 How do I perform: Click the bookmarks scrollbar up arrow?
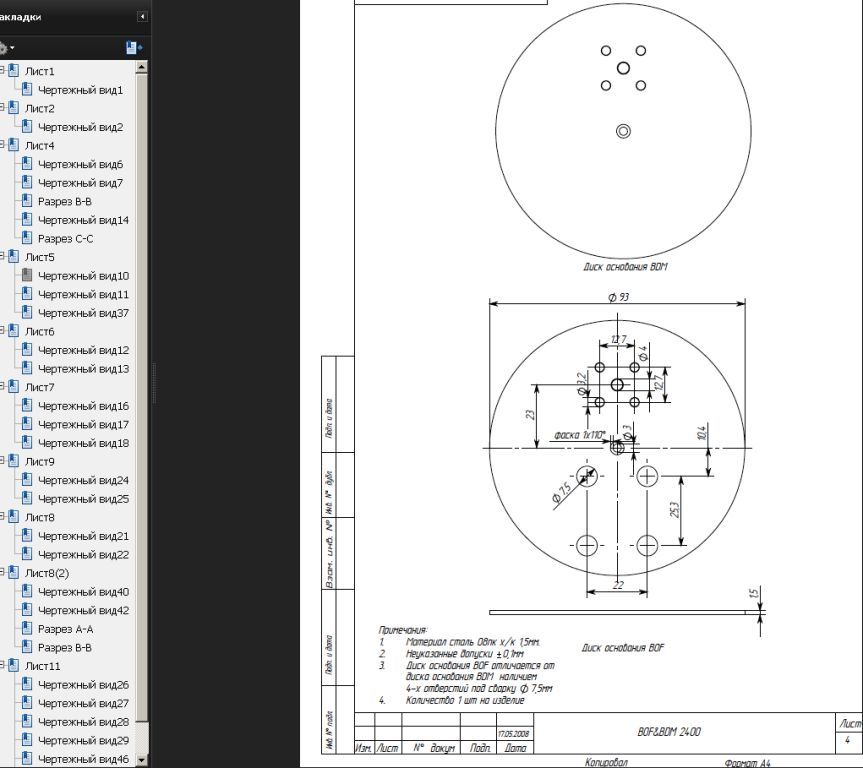click(x=141, y=67)
